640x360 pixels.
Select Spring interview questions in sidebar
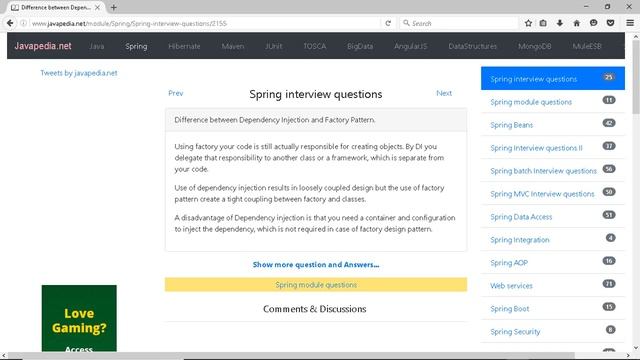[x=553, y=78]
